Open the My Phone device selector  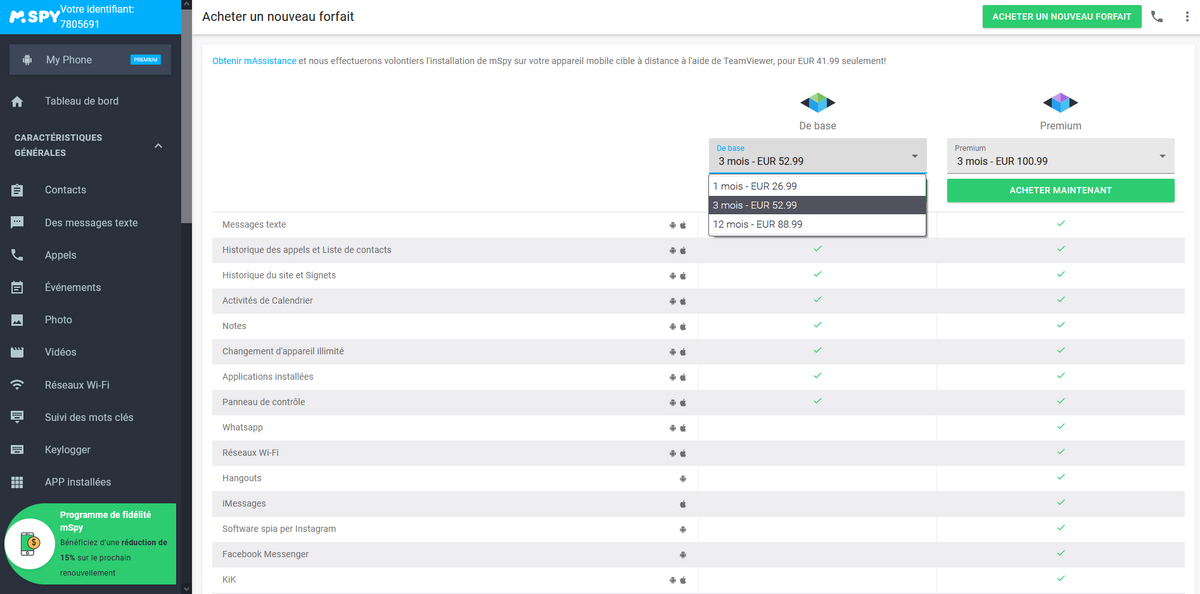click(x=90, y=60)
